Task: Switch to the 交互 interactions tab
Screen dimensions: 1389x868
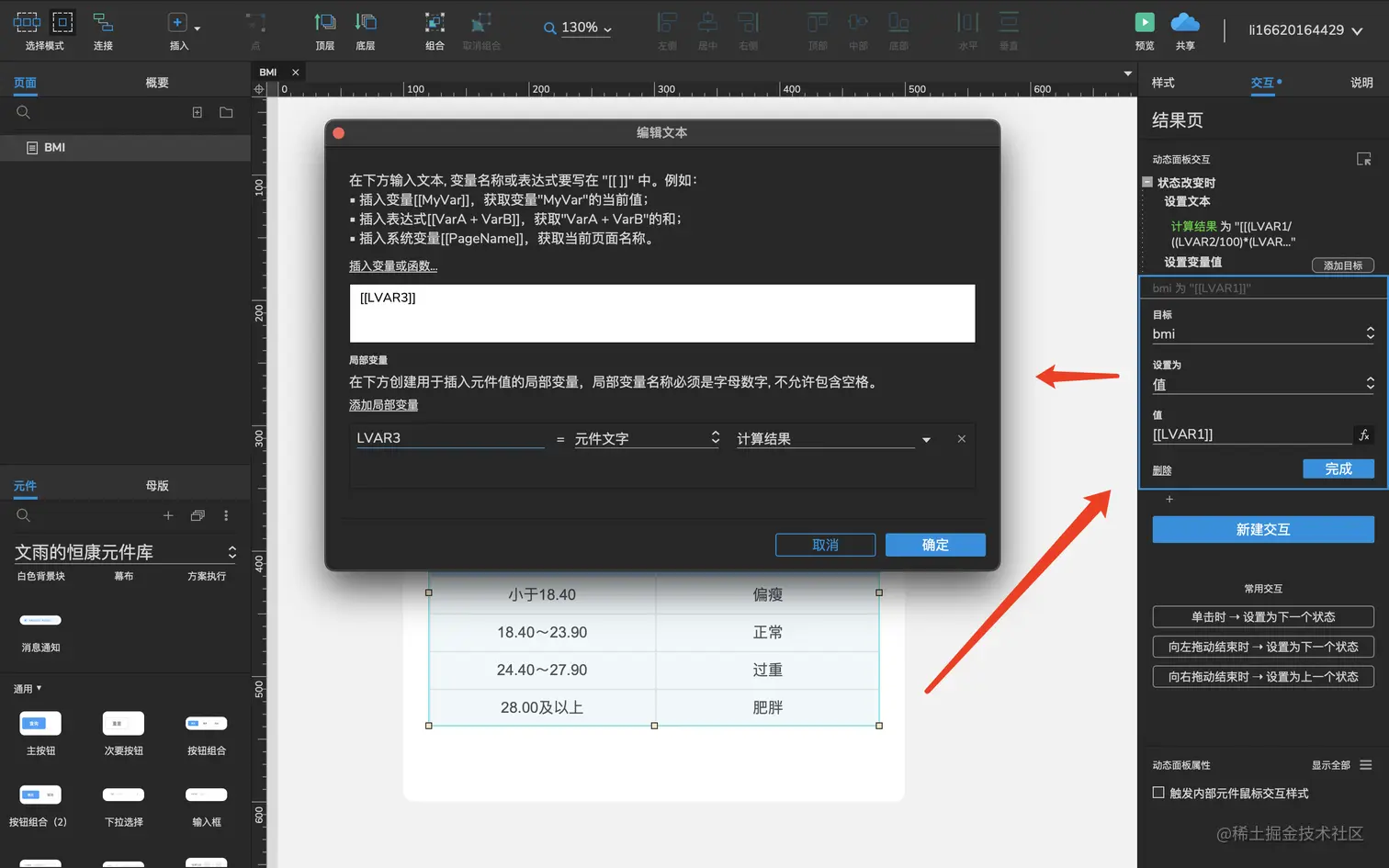Action: click(1262, 83)
